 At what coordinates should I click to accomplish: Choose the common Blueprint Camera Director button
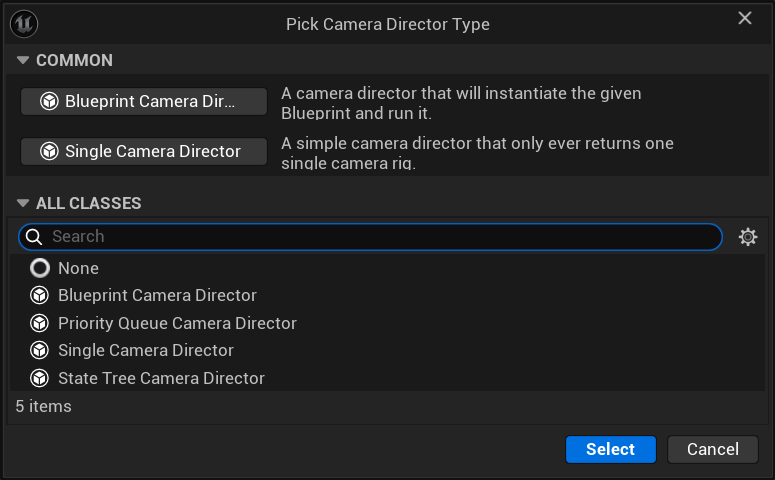click(144, 102)
